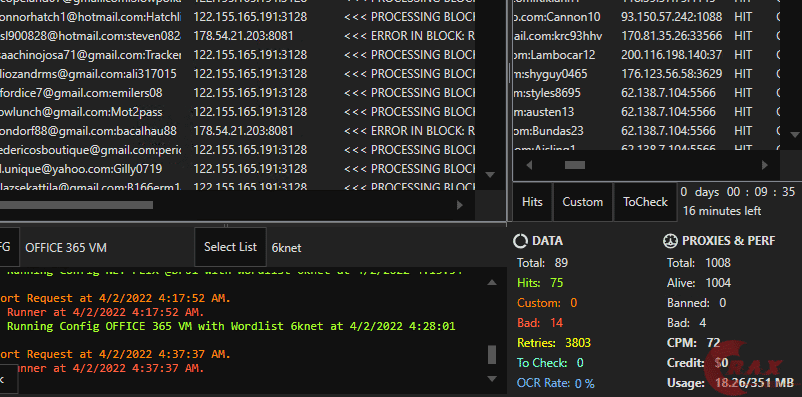The height and width of the screenshot is (397, 802).
Task: Click the down arrow of hits list vertical scrollbar
Action: pyautogui.click(x=795, y=135)
